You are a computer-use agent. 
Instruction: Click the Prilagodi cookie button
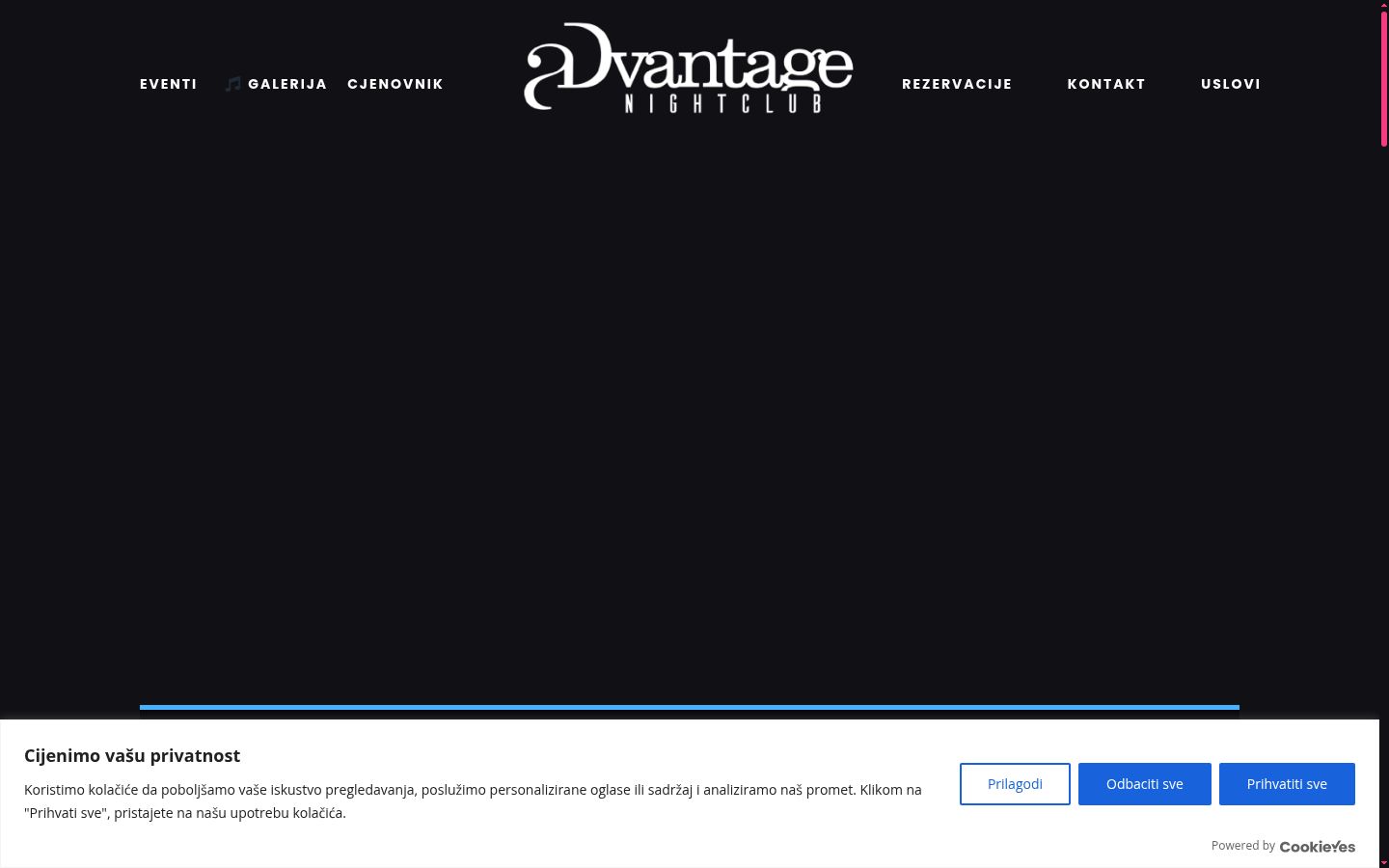click(1015, 784)
